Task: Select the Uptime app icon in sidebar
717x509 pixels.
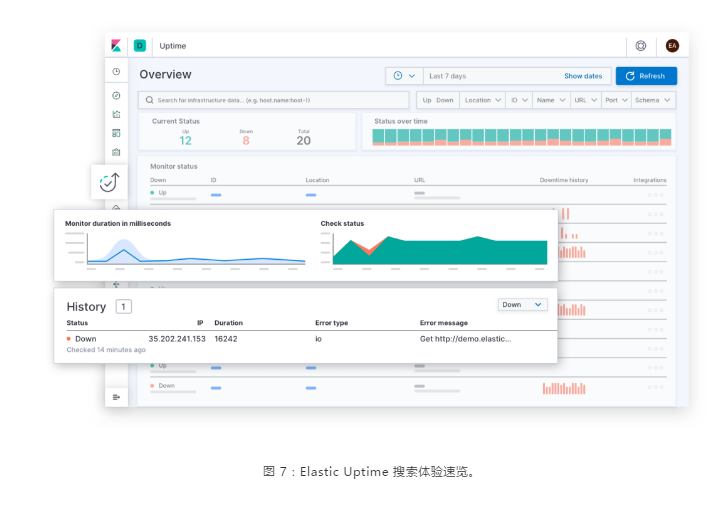Action: (109, 182)
